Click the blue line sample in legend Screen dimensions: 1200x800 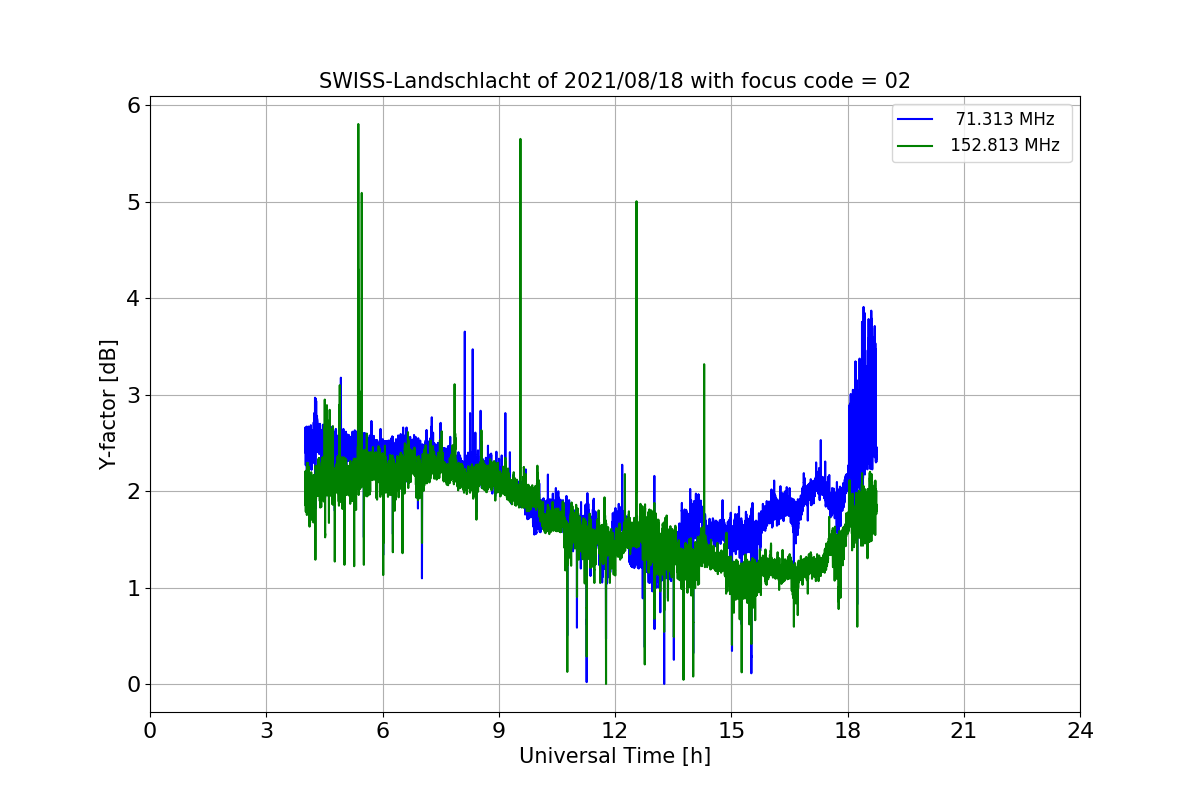pos(915,120)
